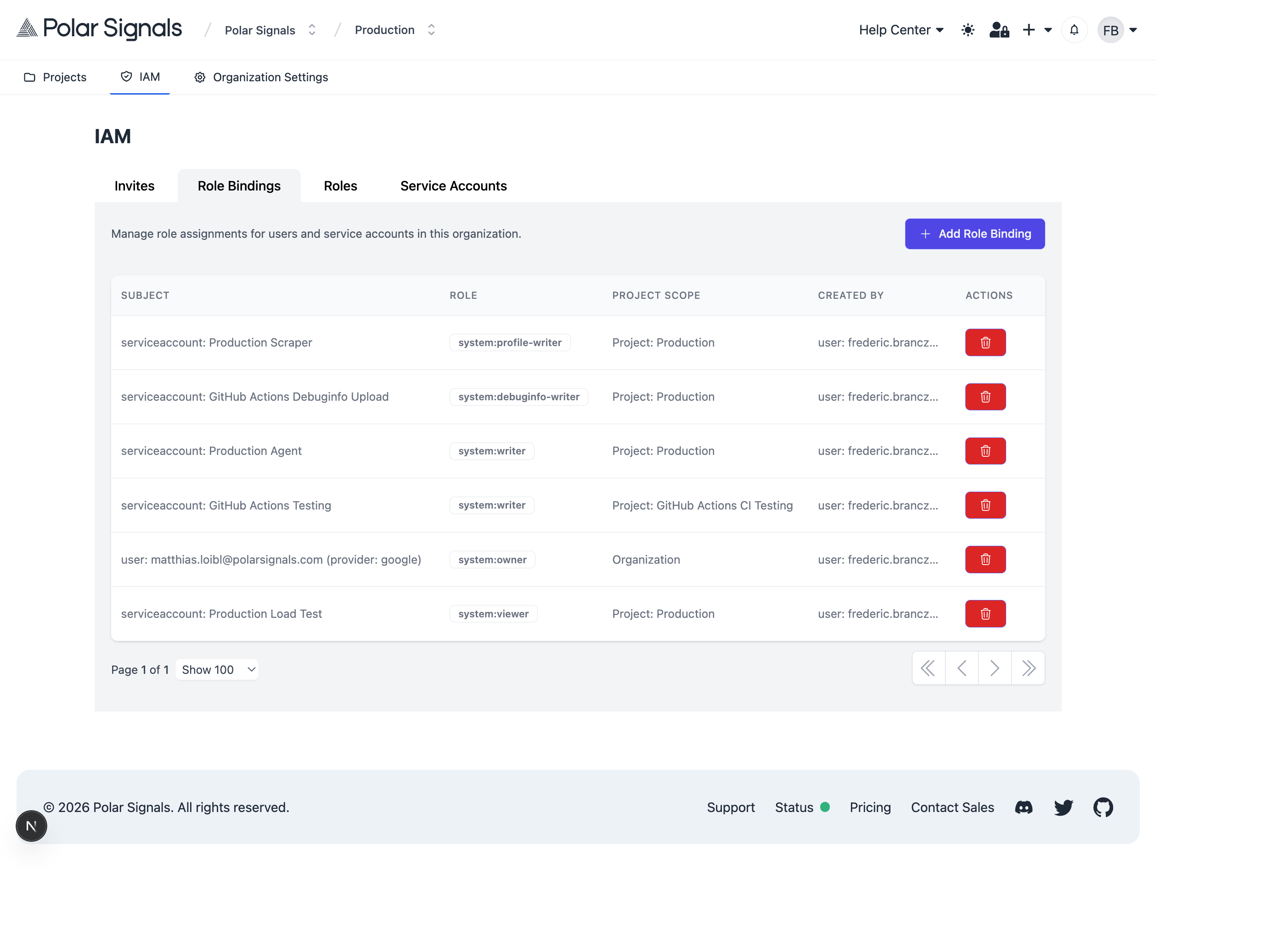Click the Twitter icon in footer
The width and height of the screenshot is (1284, 952).
(x=1064, y=807)
